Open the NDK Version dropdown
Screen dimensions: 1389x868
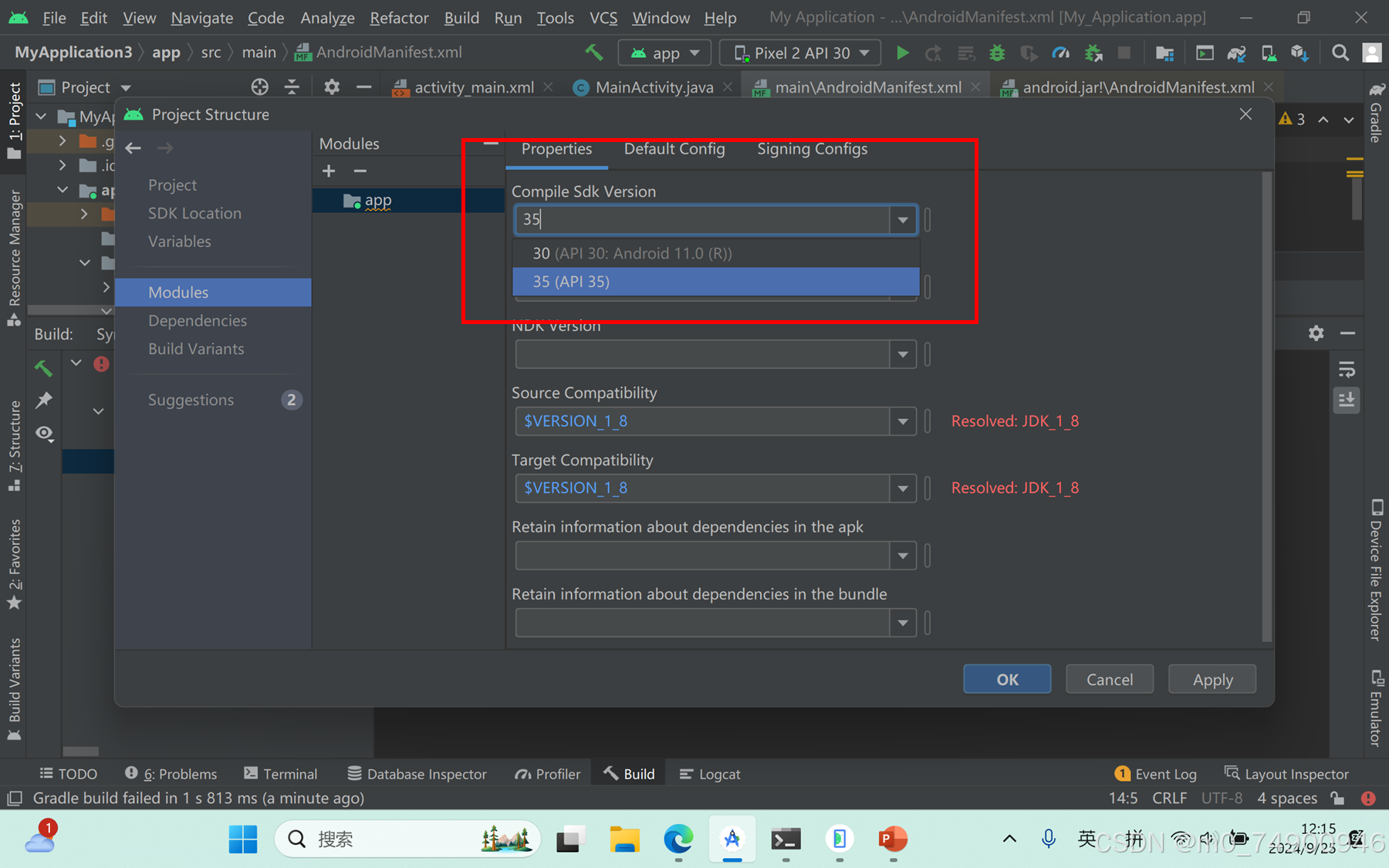click(x=902, y=354)
